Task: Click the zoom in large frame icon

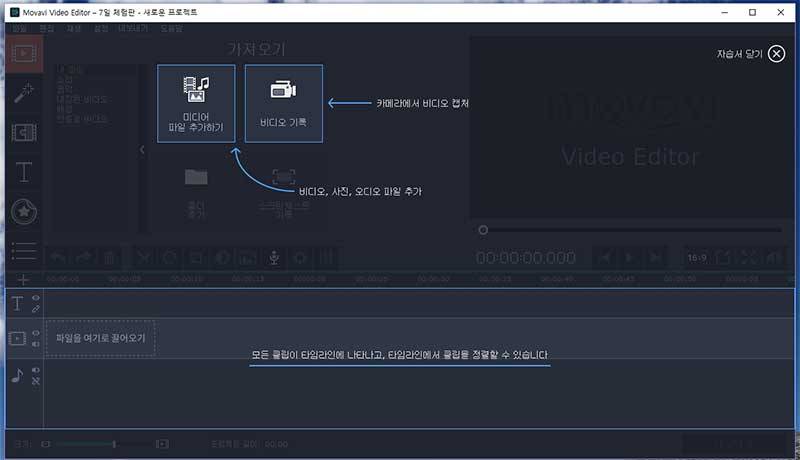Action: [x=162, y=444]
